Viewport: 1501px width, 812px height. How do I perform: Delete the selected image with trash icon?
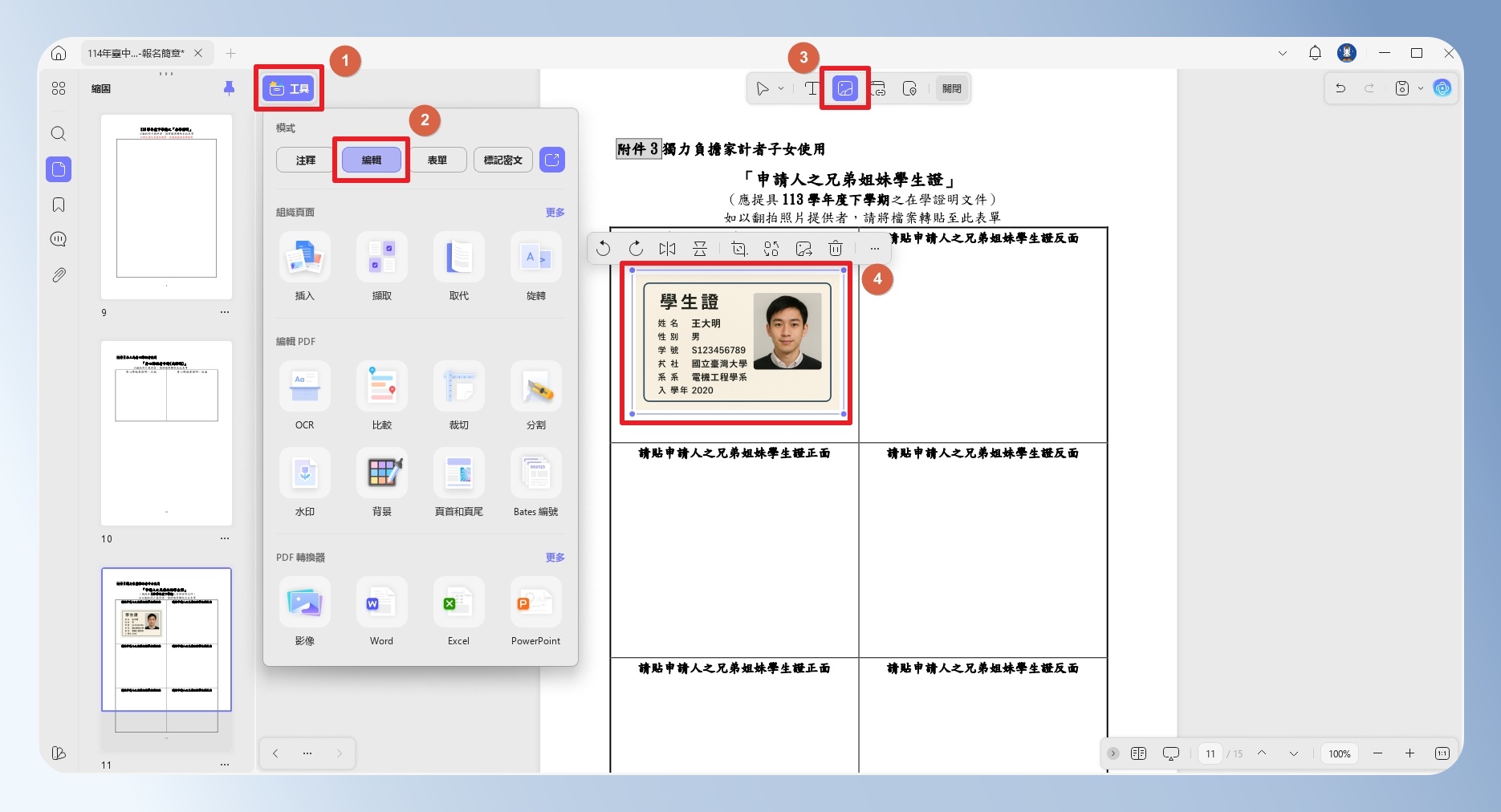click(x=836, y=249)
